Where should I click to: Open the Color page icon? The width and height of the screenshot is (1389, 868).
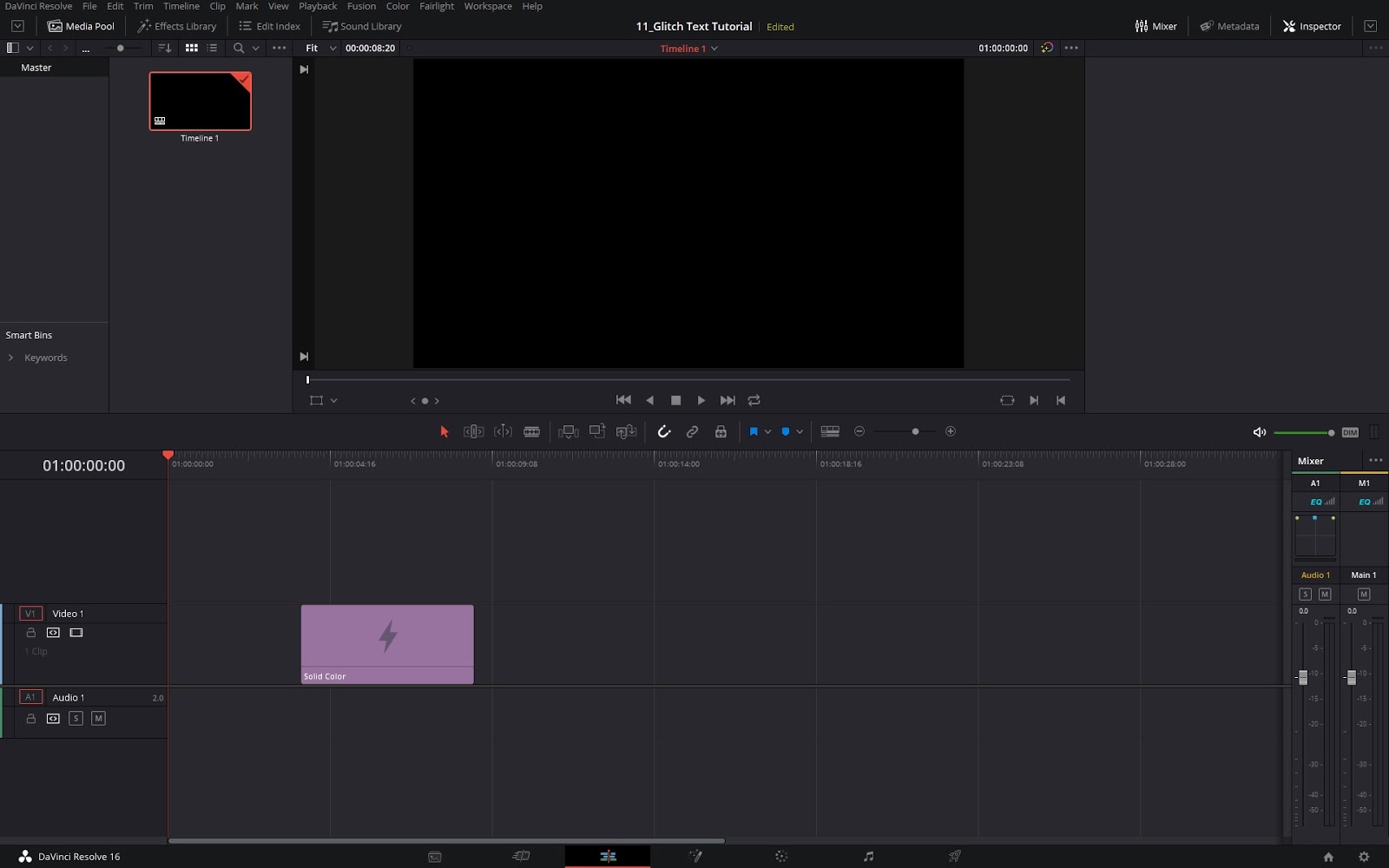(781, 857)
